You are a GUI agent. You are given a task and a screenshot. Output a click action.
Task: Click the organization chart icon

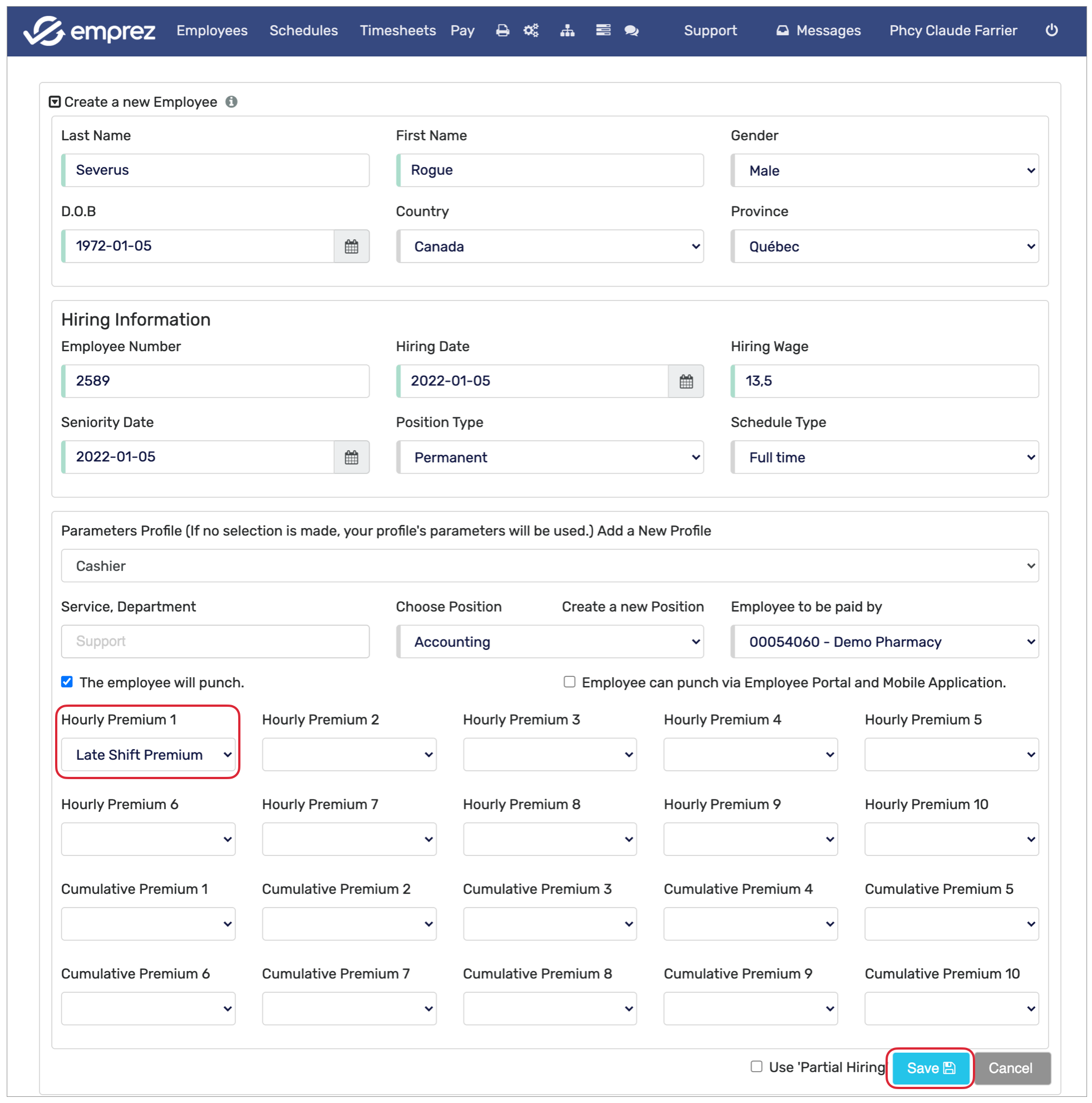[567, 31]
